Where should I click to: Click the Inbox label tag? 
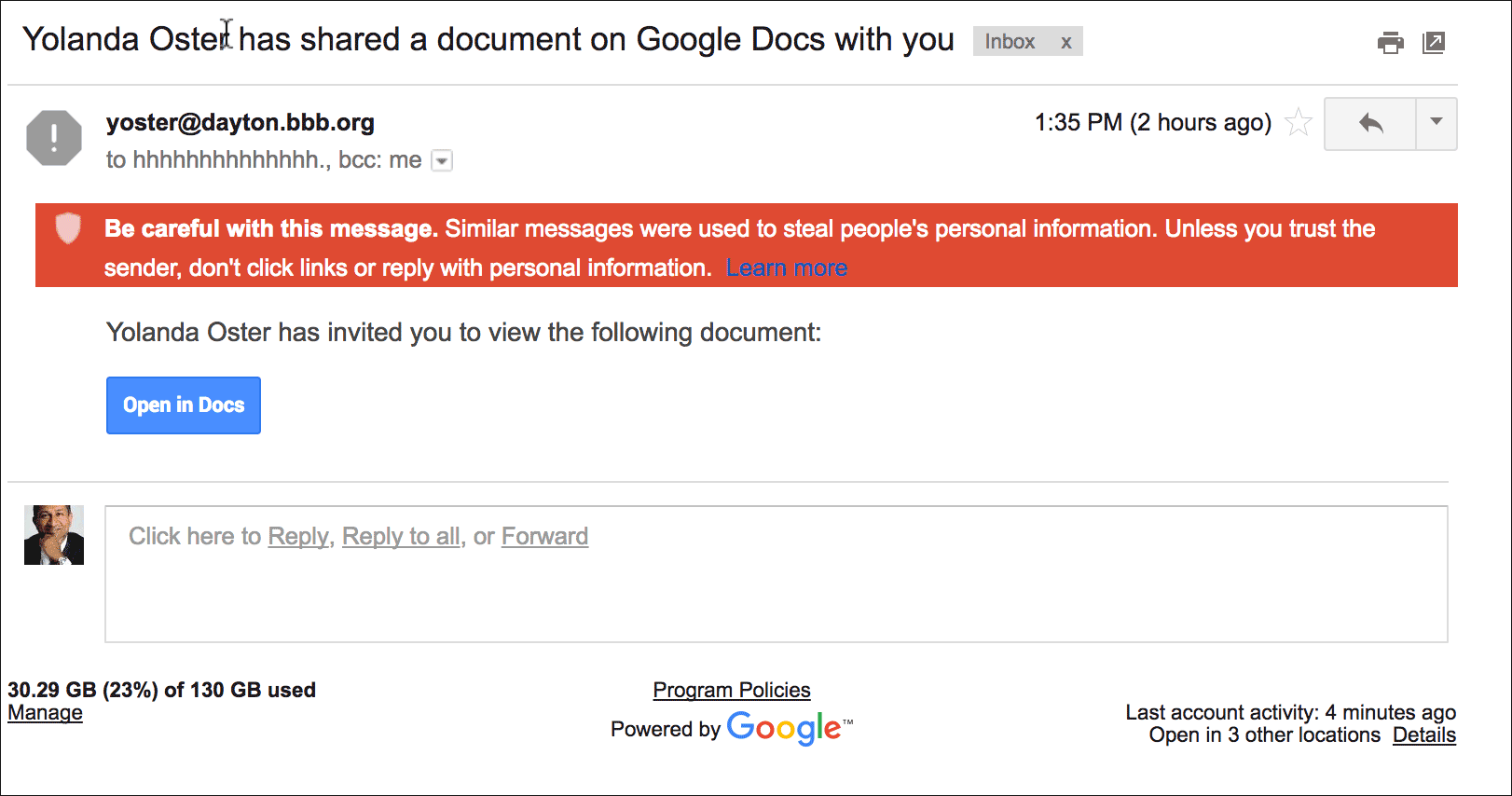tap(1010, 42)
